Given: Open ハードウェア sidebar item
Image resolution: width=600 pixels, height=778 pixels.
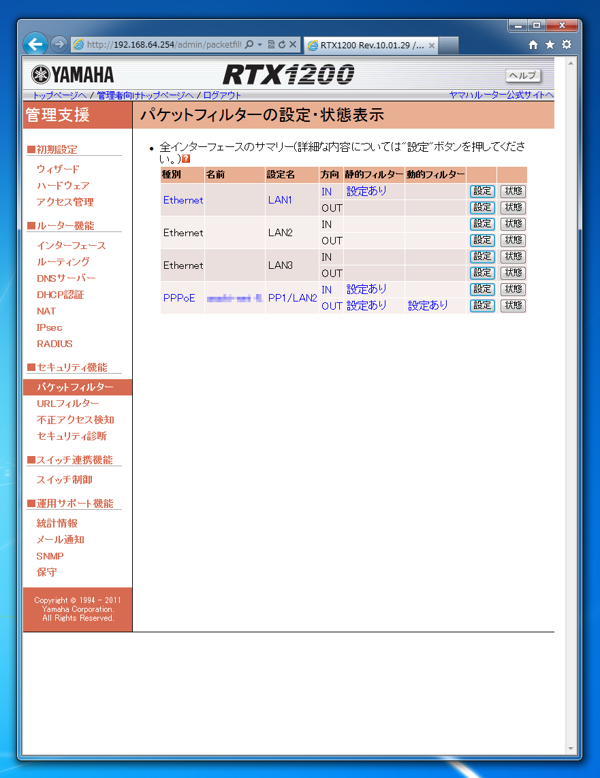Looking at the screenshot, I should point(63,186).
